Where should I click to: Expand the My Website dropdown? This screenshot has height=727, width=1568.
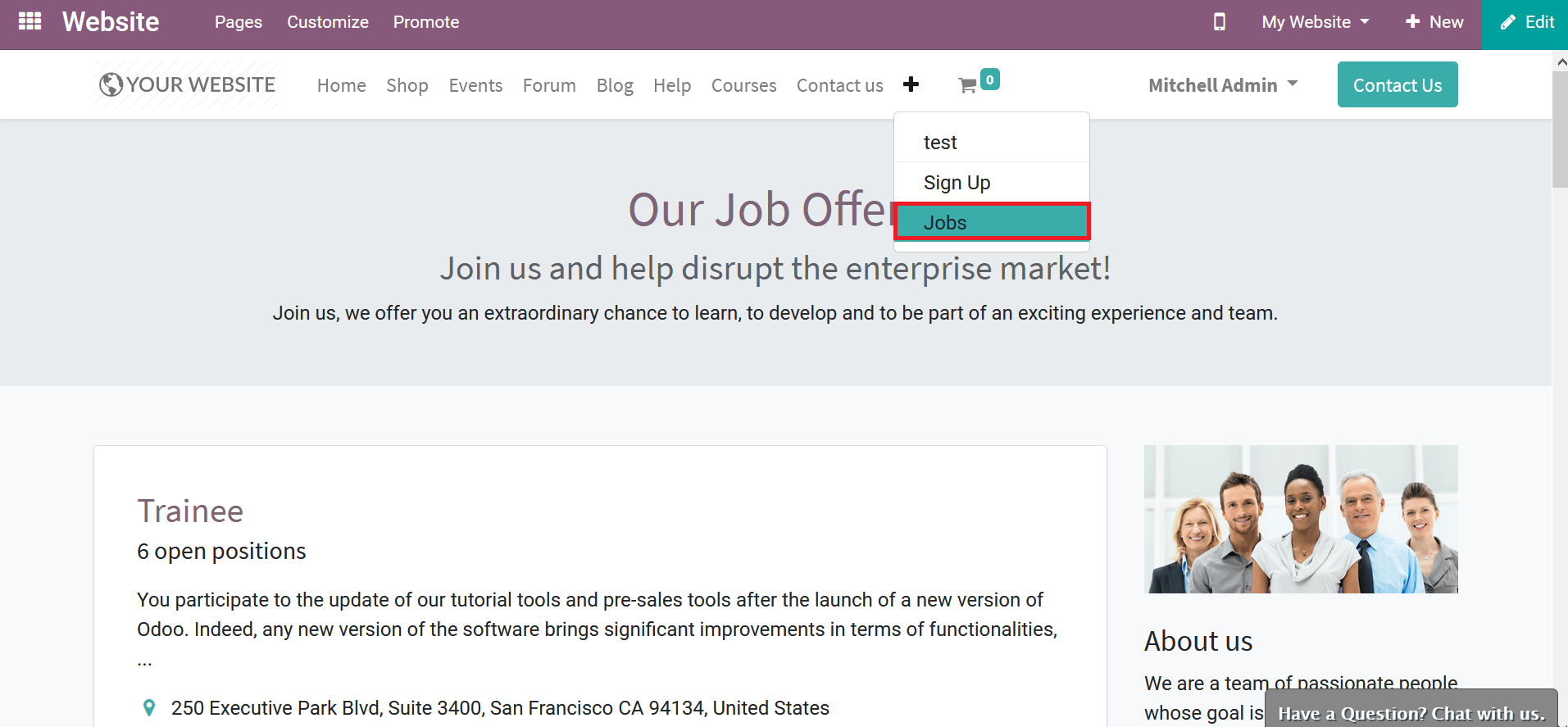click(1315, 22)
